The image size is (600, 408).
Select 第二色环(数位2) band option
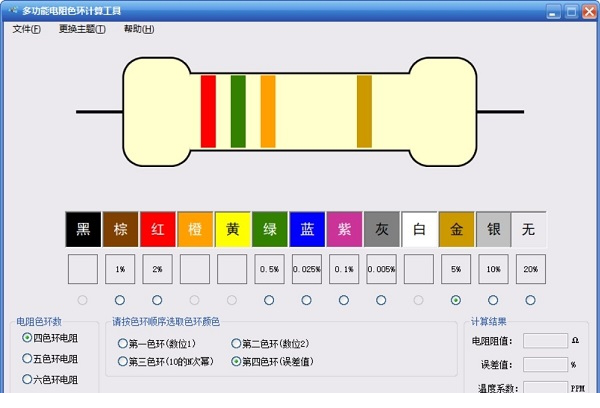pyautogui.click(x=271, y=343)
